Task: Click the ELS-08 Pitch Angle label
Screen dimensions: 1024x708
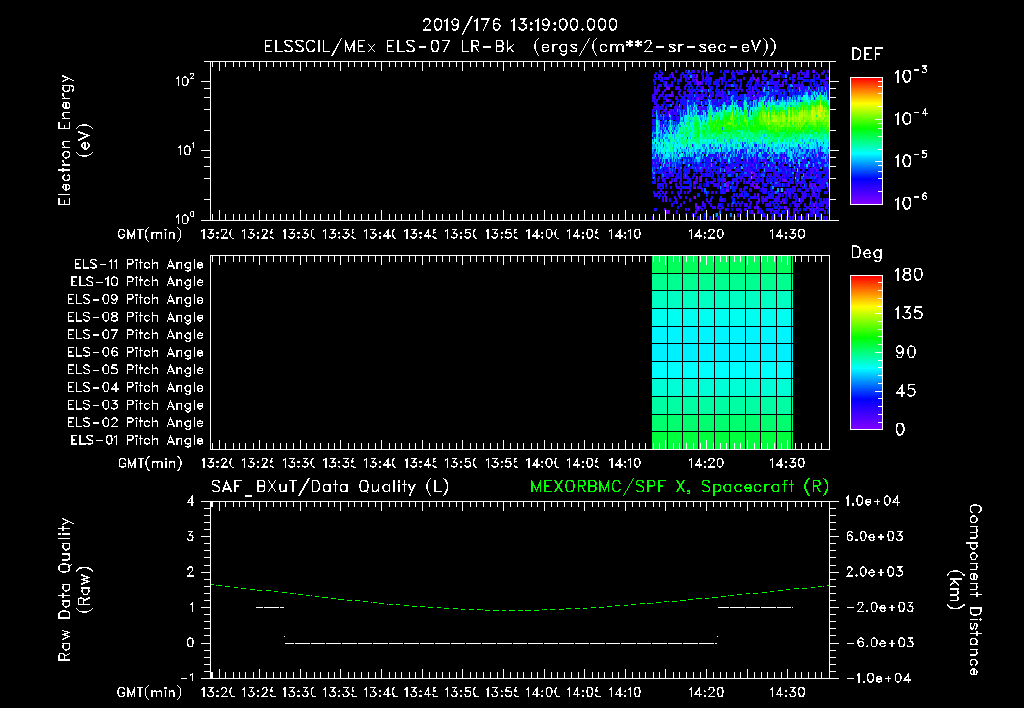Action: 135,317
